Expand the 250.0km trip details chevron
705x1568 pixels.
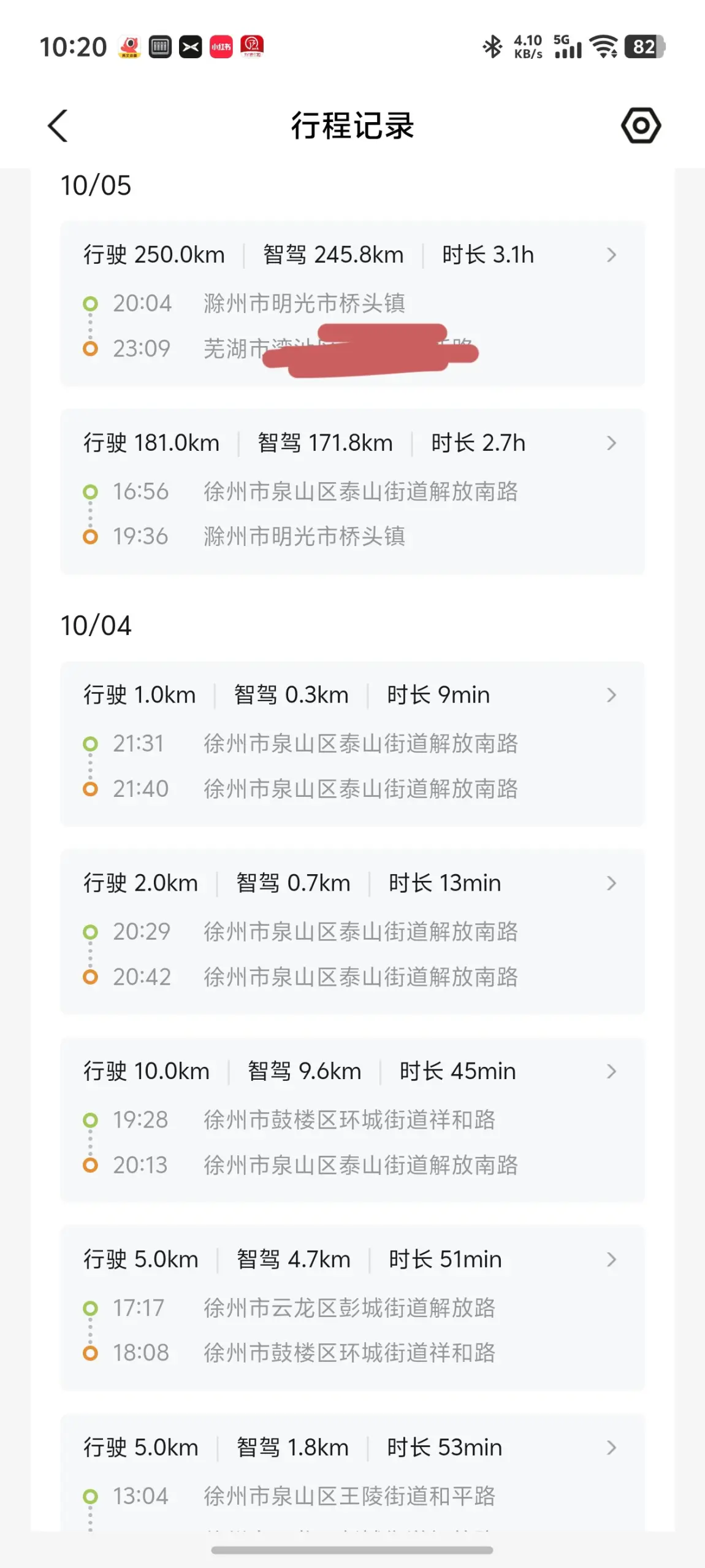pos(611,255)
